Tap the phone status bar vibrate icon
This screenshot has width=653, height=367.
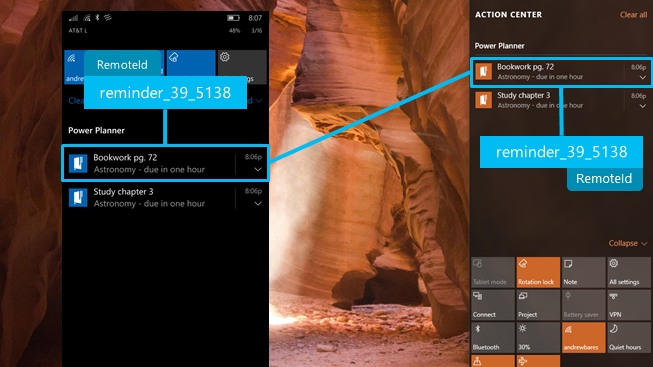[108, 17]
